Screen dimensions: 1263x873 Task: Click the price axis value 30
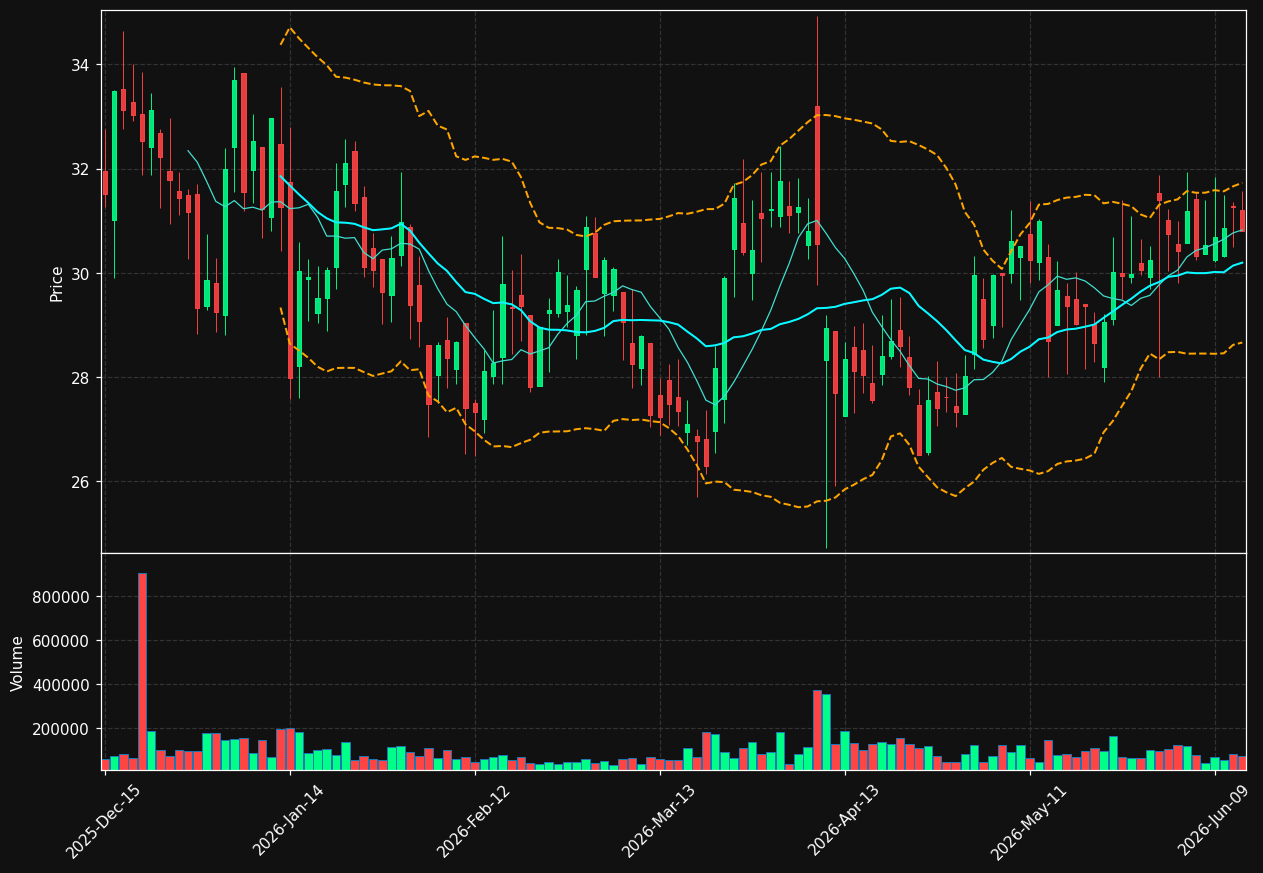80,274
